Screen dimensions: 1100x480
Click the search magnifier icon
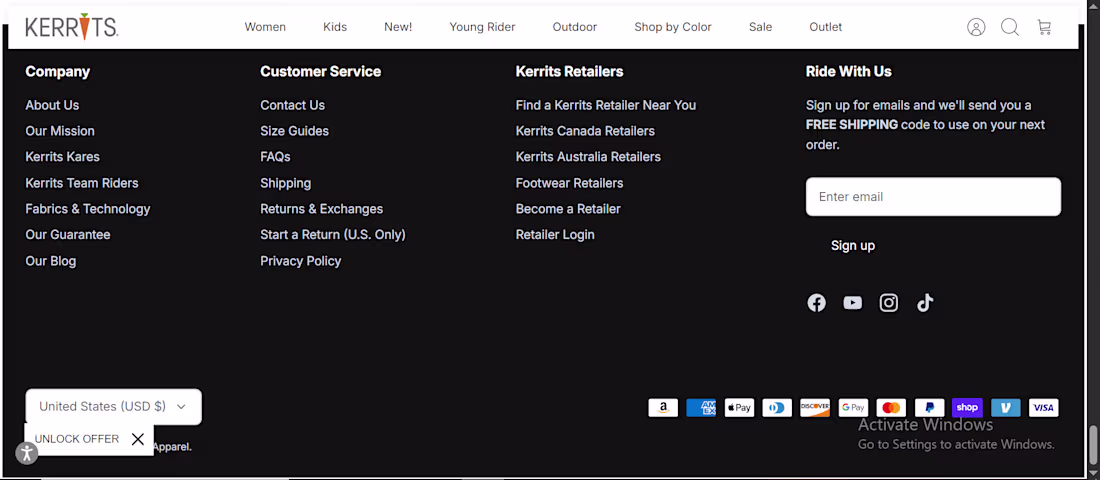coord(1010,27)
